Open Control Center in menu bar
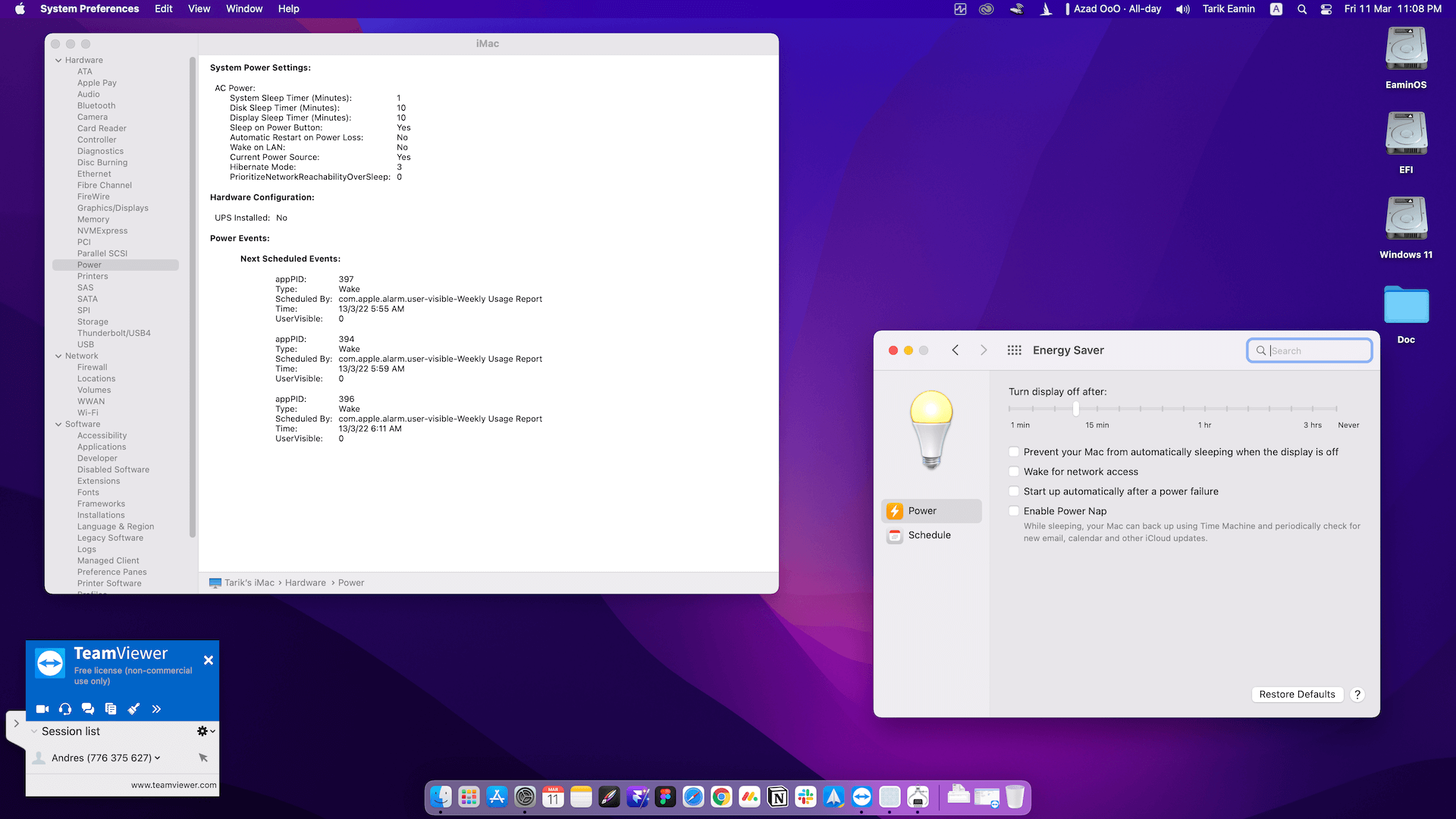Image resolution: width=1456 pixels, height=819 pixels. tap(1326, 9)
